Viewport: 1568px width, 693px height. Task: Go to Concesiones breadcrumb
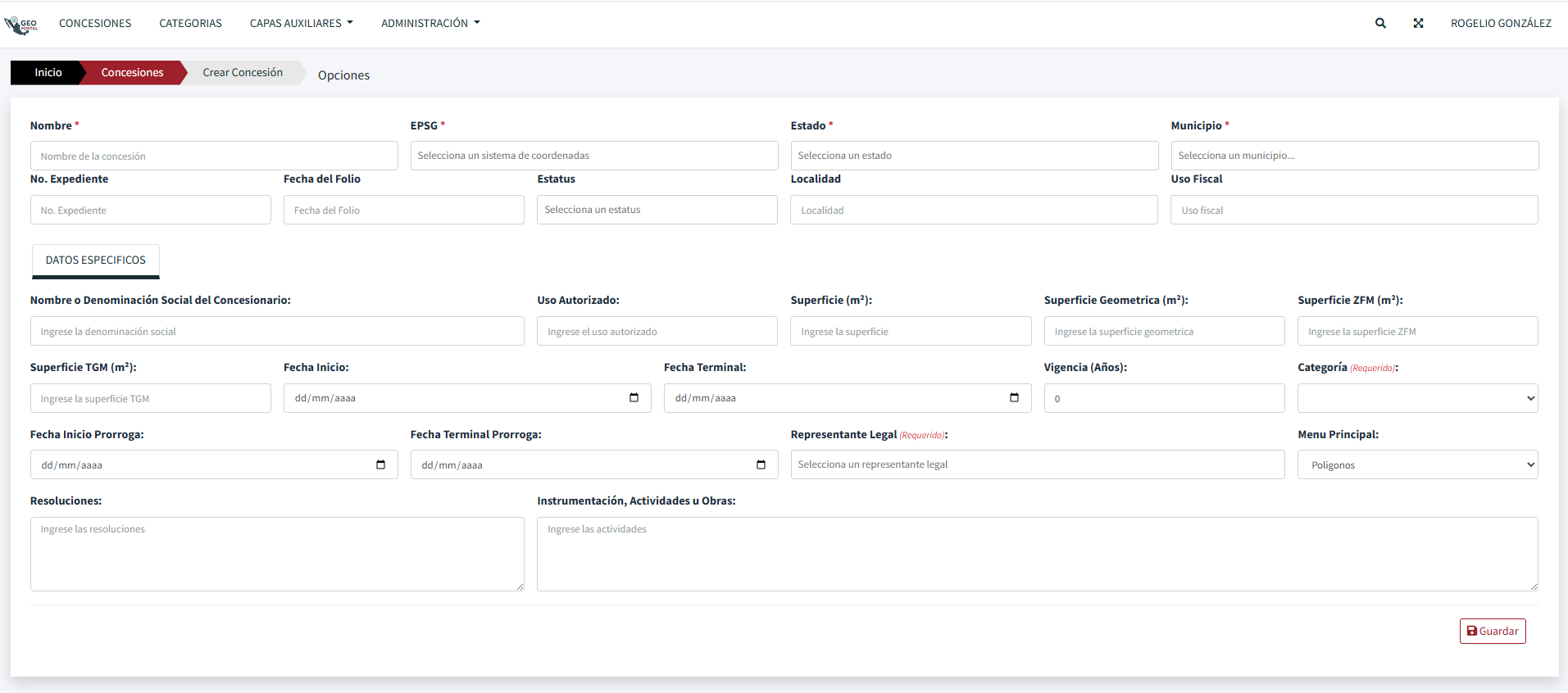pos(132,73)
